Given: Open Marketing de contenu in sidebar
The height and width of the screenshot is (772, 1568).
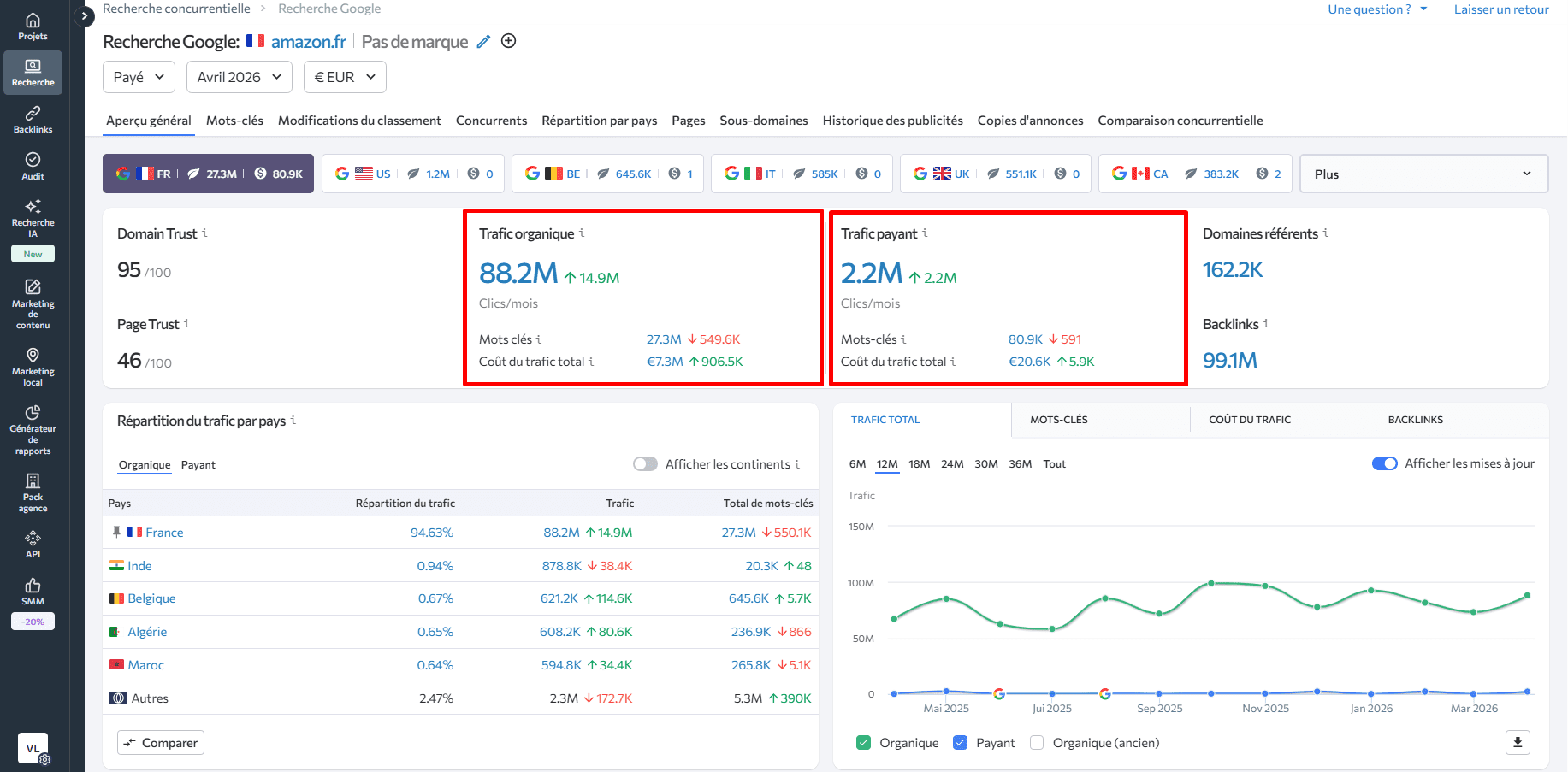Looking at the screenshot, I should tap(33, 303).
